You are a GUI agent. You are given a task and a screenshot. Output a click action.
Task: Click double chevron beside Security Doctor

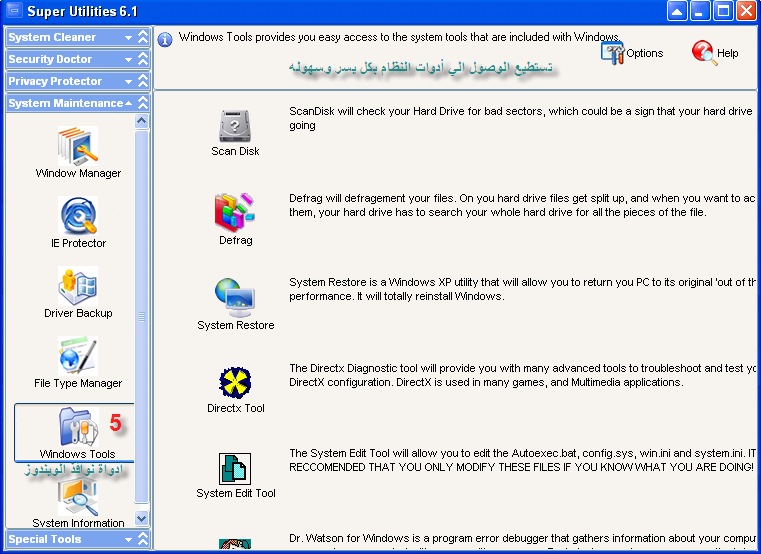143,59
